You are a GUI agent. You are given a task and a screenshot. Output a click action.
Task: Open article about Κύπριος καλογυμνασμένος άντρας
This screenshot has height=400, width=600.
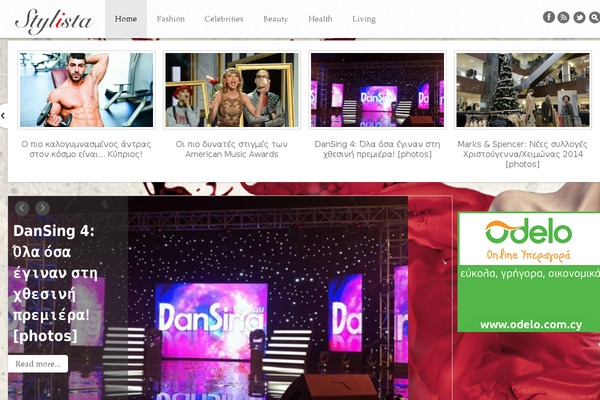tap(86, 149)
